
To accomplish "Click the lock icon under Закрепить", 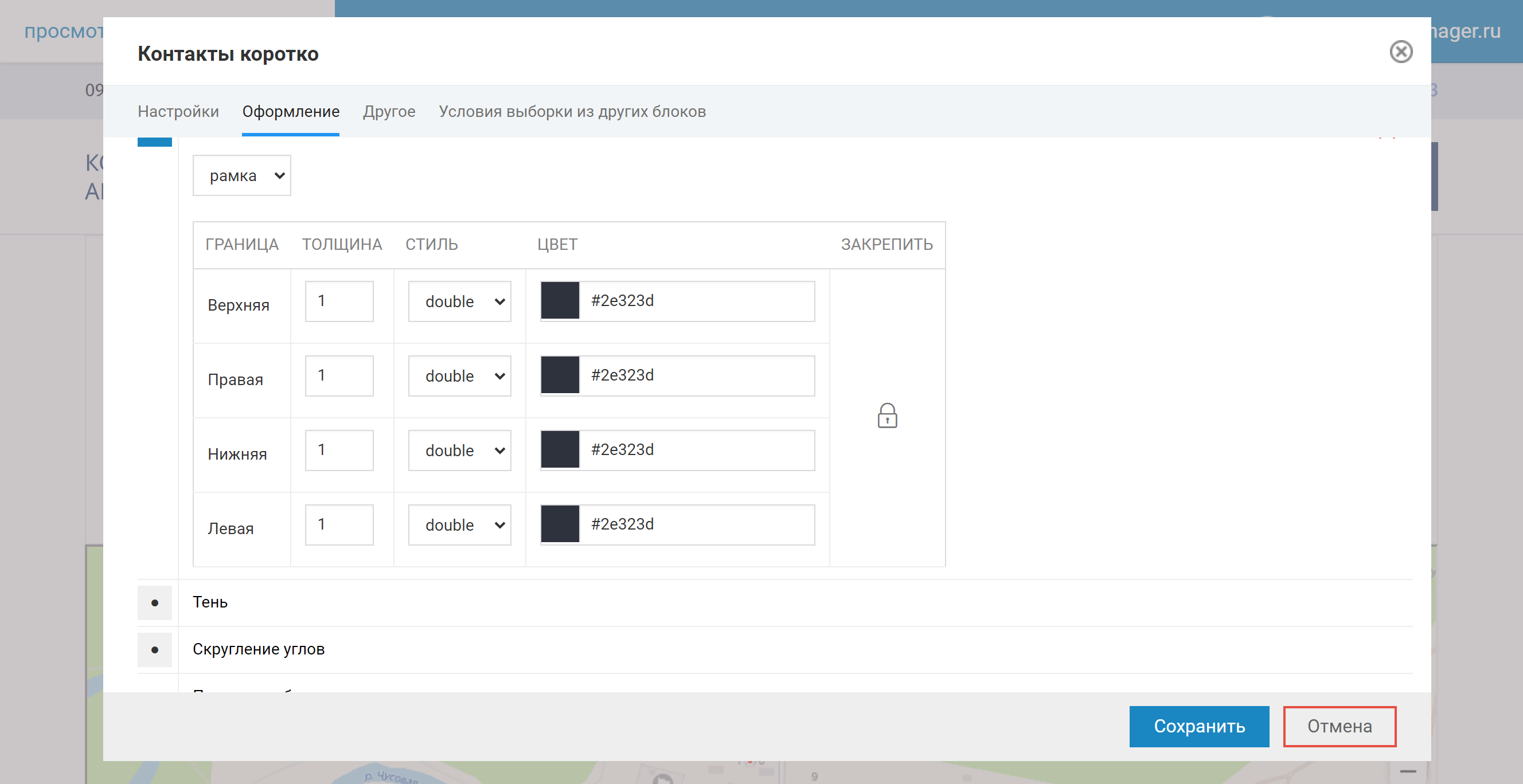I will [887, 416].
